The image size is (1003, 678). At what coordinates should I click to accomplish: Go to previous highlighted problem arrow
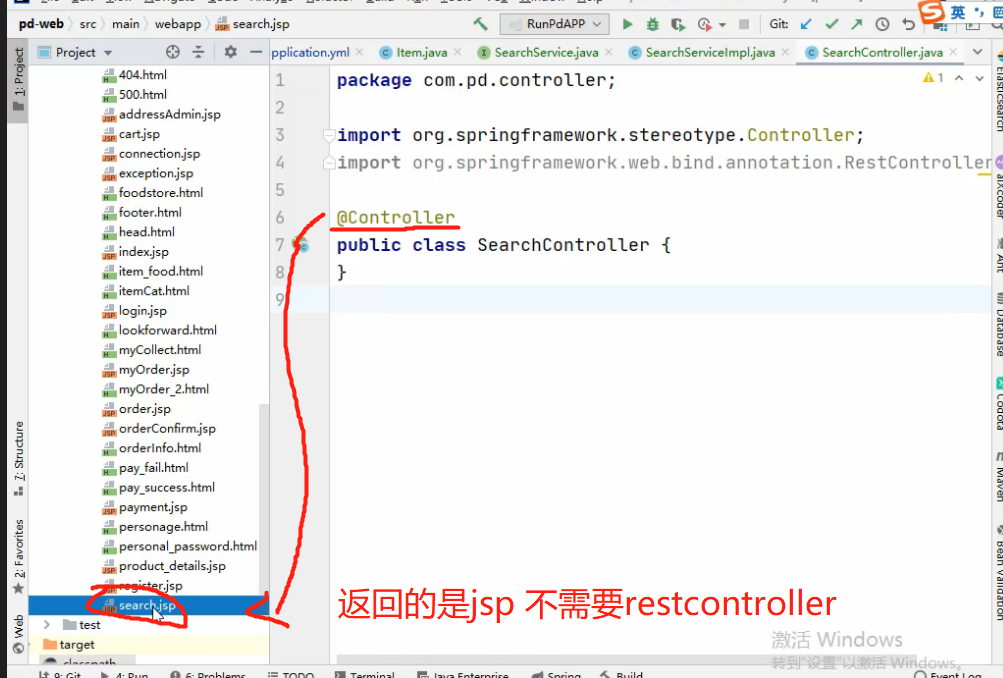(x=959, y=78)
